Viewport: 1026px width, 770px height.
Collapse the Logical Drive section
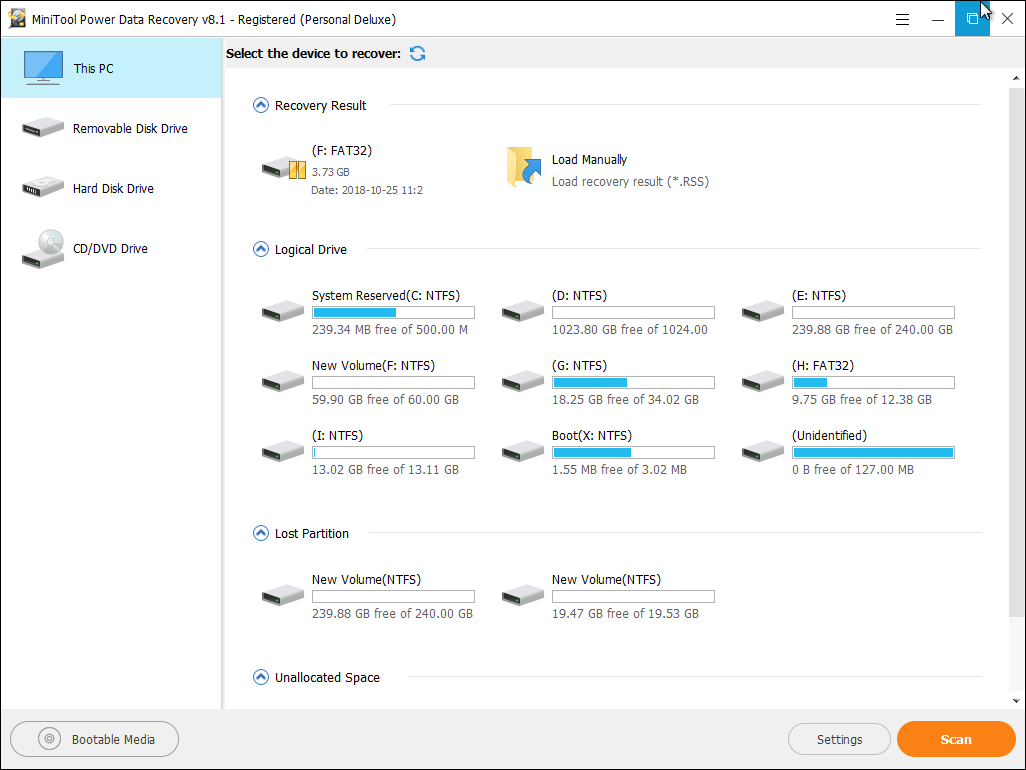pyautogui.click(x=260, y=249)
